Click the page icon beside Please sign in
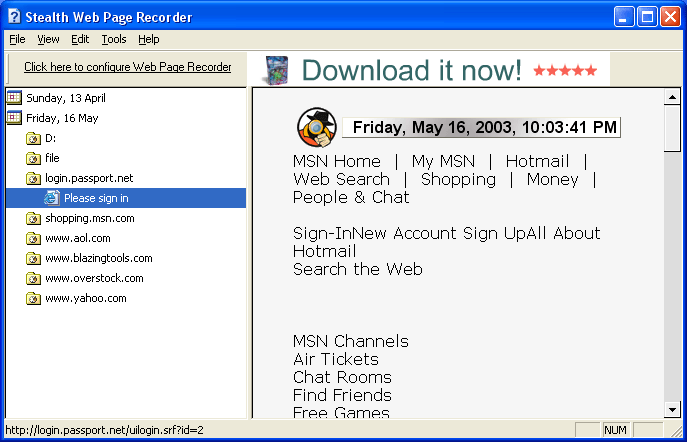 pyautogui.click(x=52, y=198)
